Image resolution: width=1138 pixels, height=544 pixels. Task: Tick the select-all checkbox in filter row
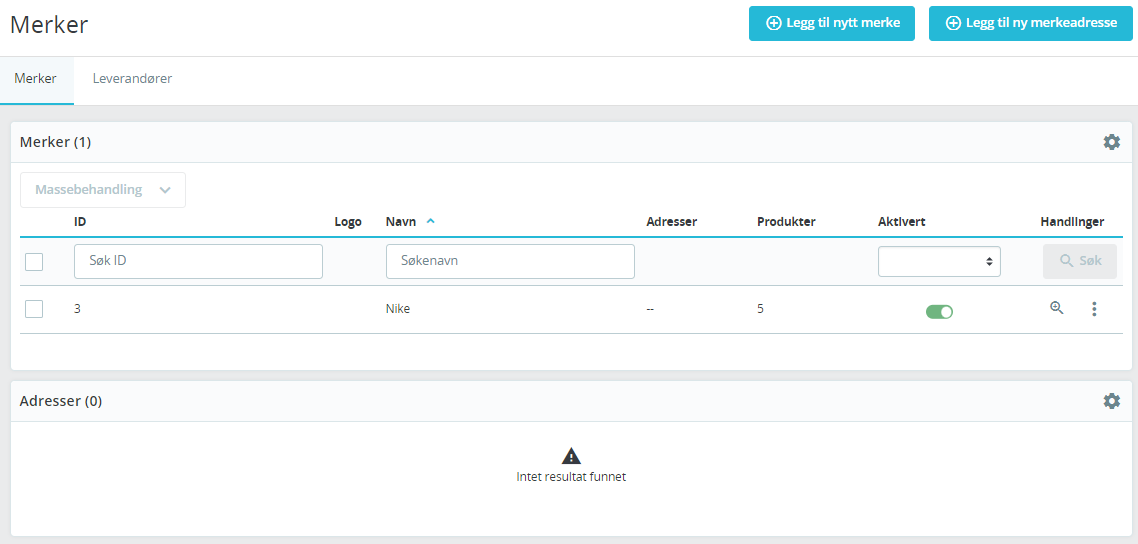tap(34, 262)
